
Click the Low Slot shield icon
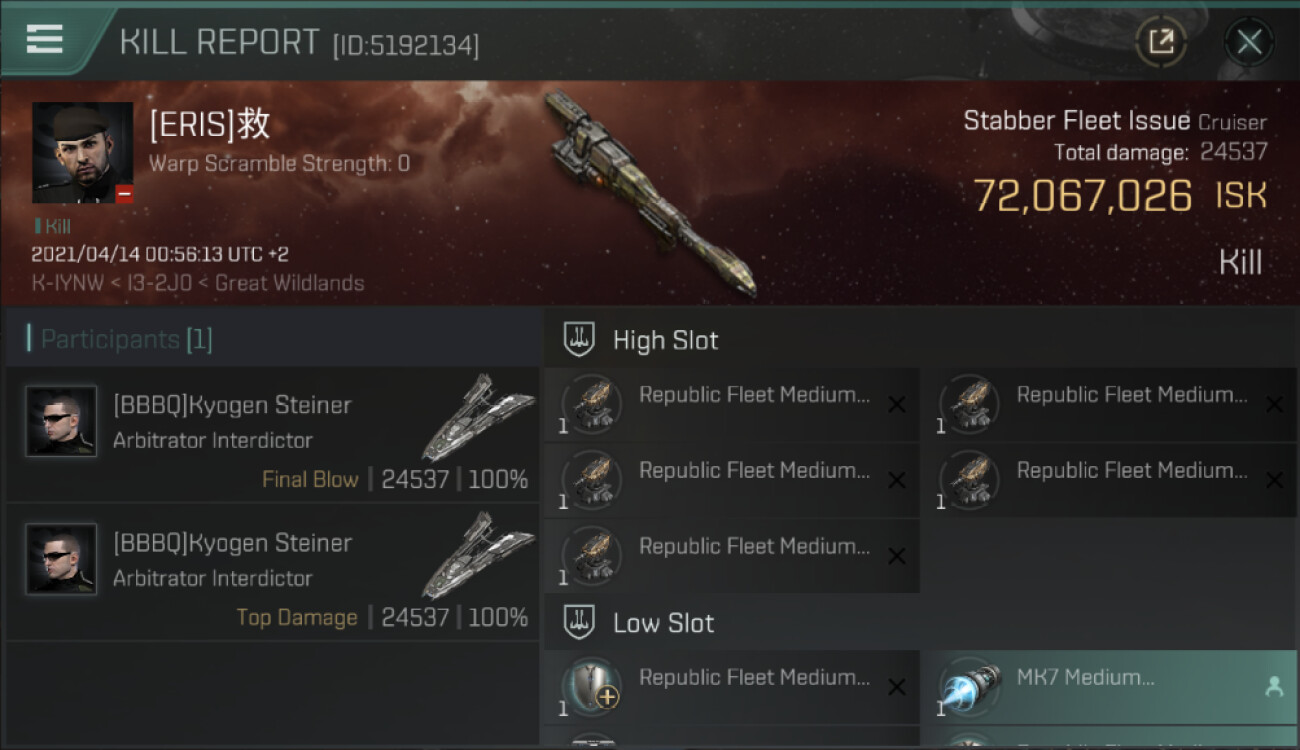click(580, 622)
